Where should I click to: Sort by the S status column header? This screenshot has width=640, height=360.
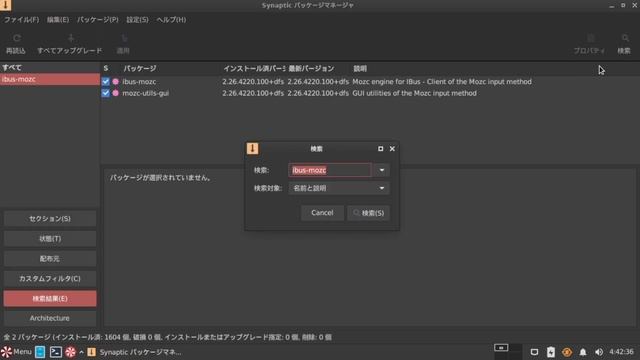[106, 68]
